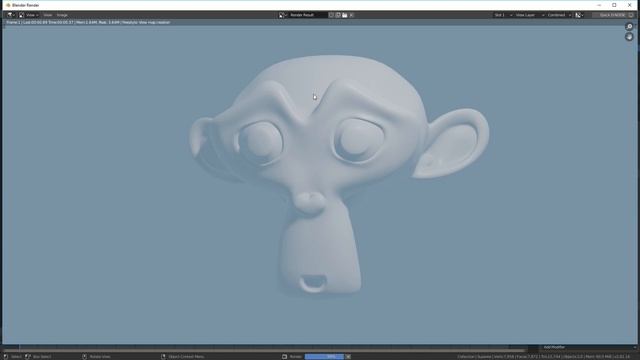
Task: Click the render frame info status text
Action: (88, 22)
